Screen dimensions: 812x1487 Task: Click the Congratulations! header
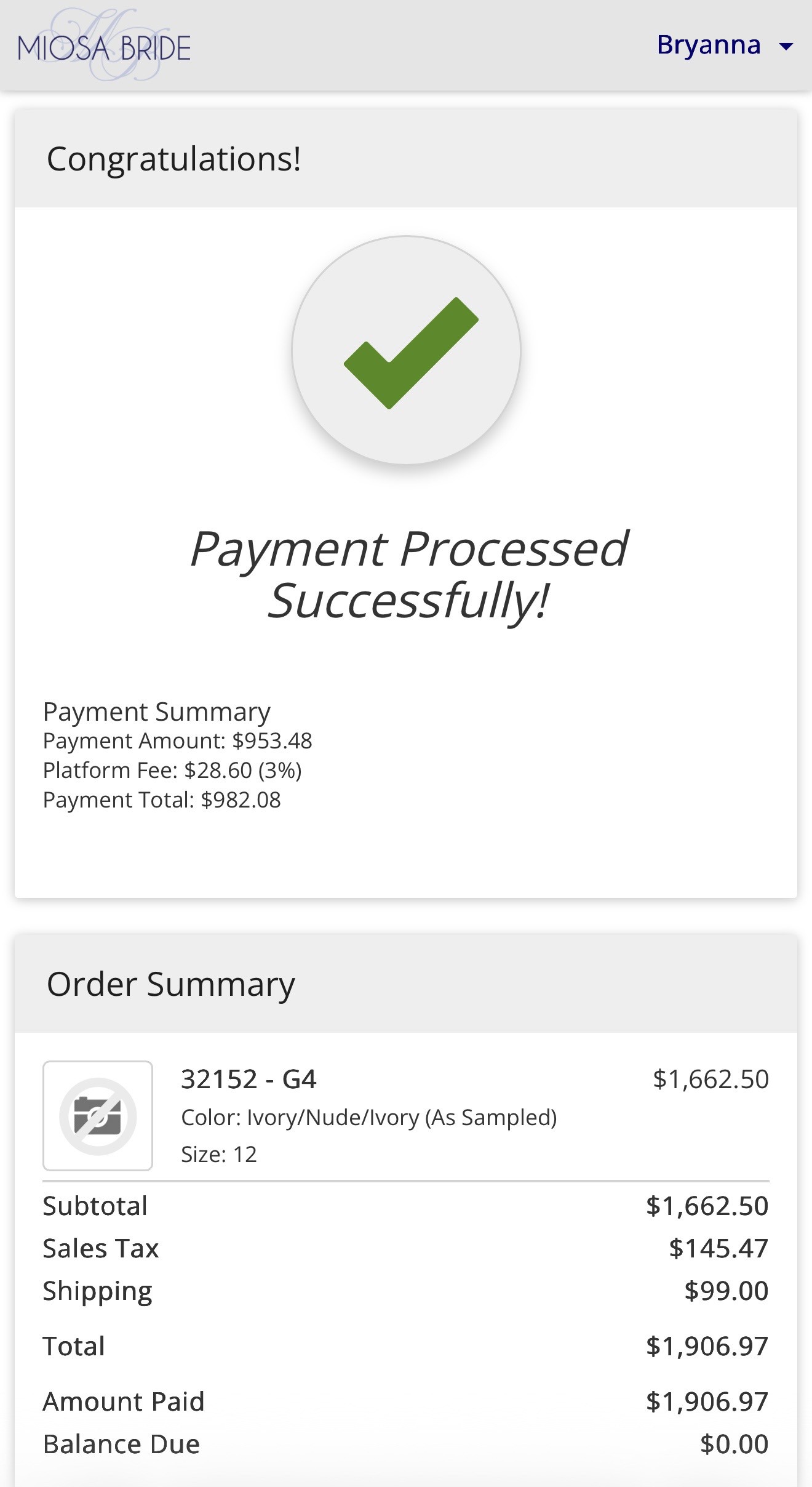[x=174, y=159]
